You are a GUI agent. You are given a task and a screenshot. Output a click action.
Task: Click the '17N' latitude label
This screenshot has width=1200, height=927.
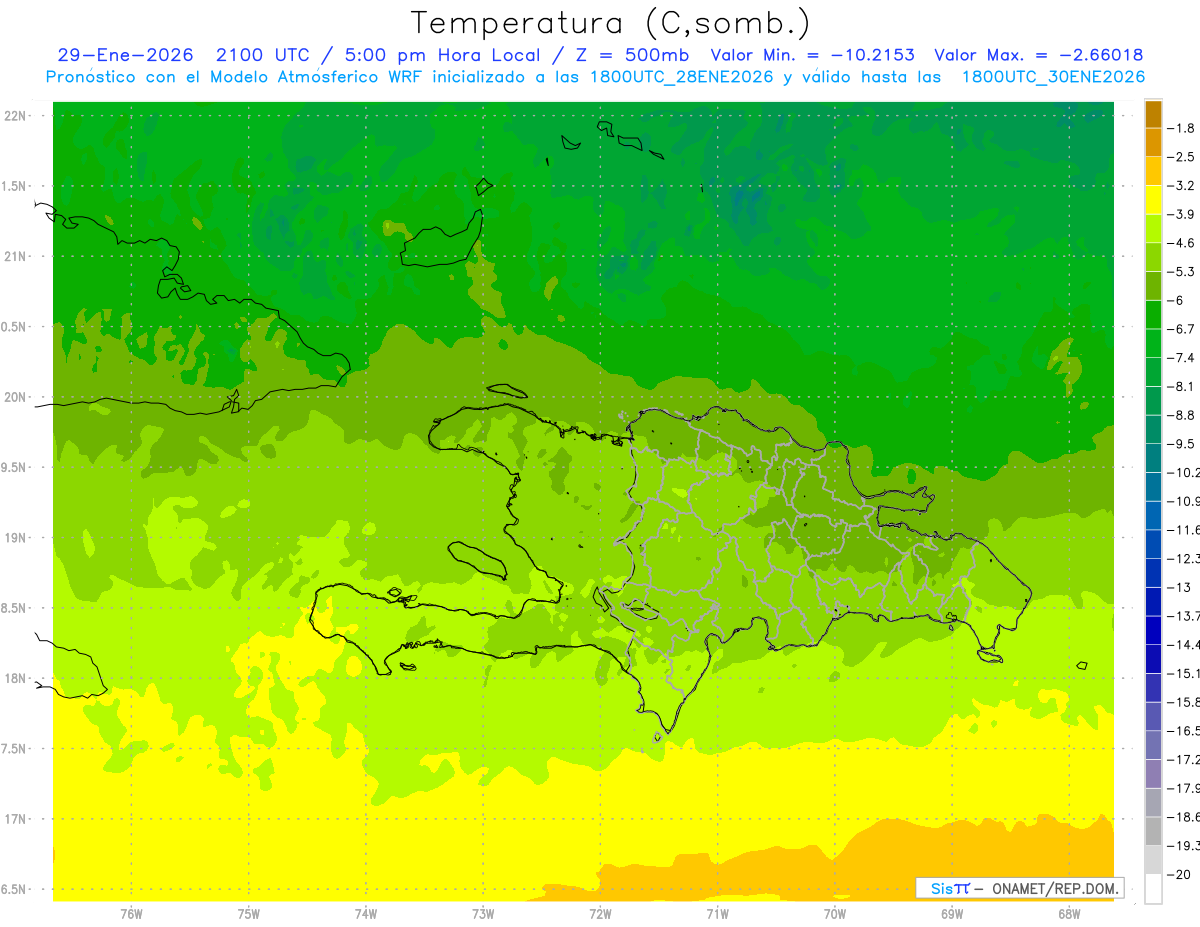point(14,819)
